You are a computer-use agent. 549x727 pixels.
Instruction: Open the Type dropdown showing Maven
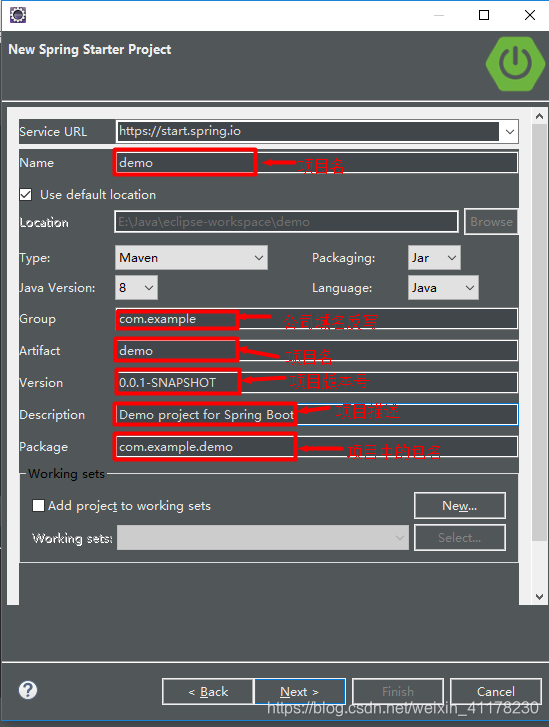191,257
